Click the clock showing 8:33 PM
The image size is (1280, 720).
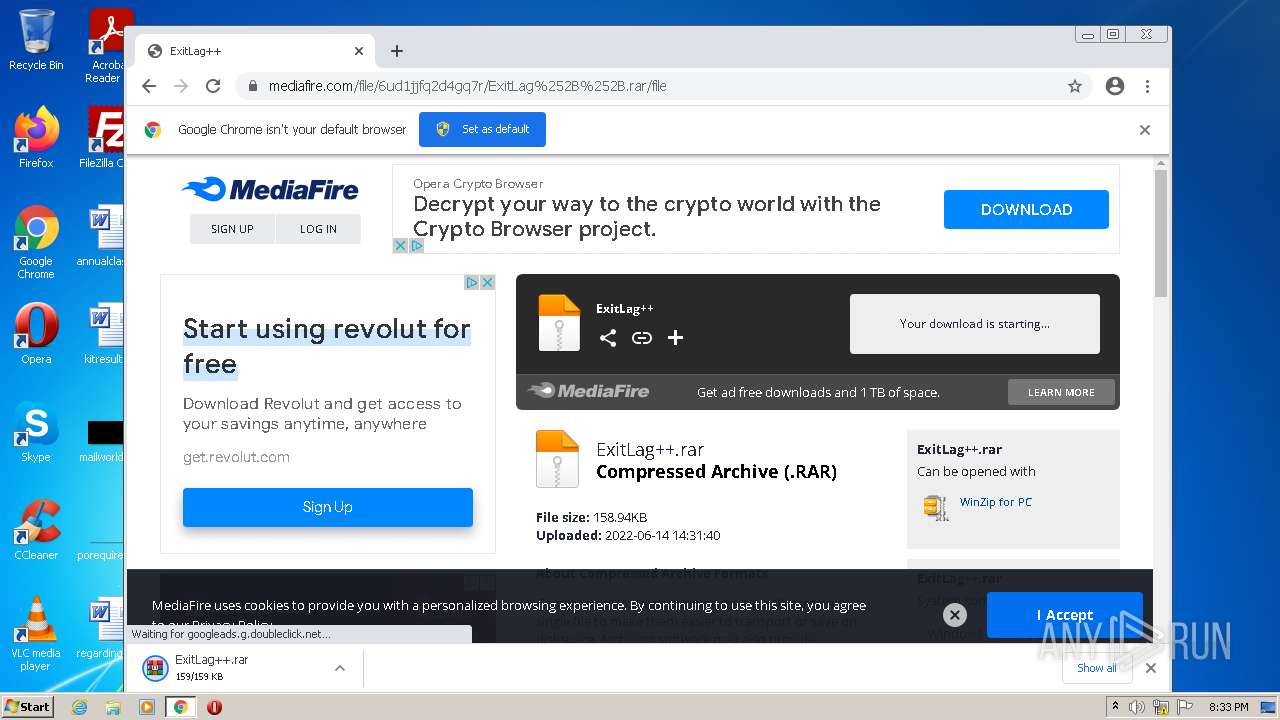pos(1229,707)
